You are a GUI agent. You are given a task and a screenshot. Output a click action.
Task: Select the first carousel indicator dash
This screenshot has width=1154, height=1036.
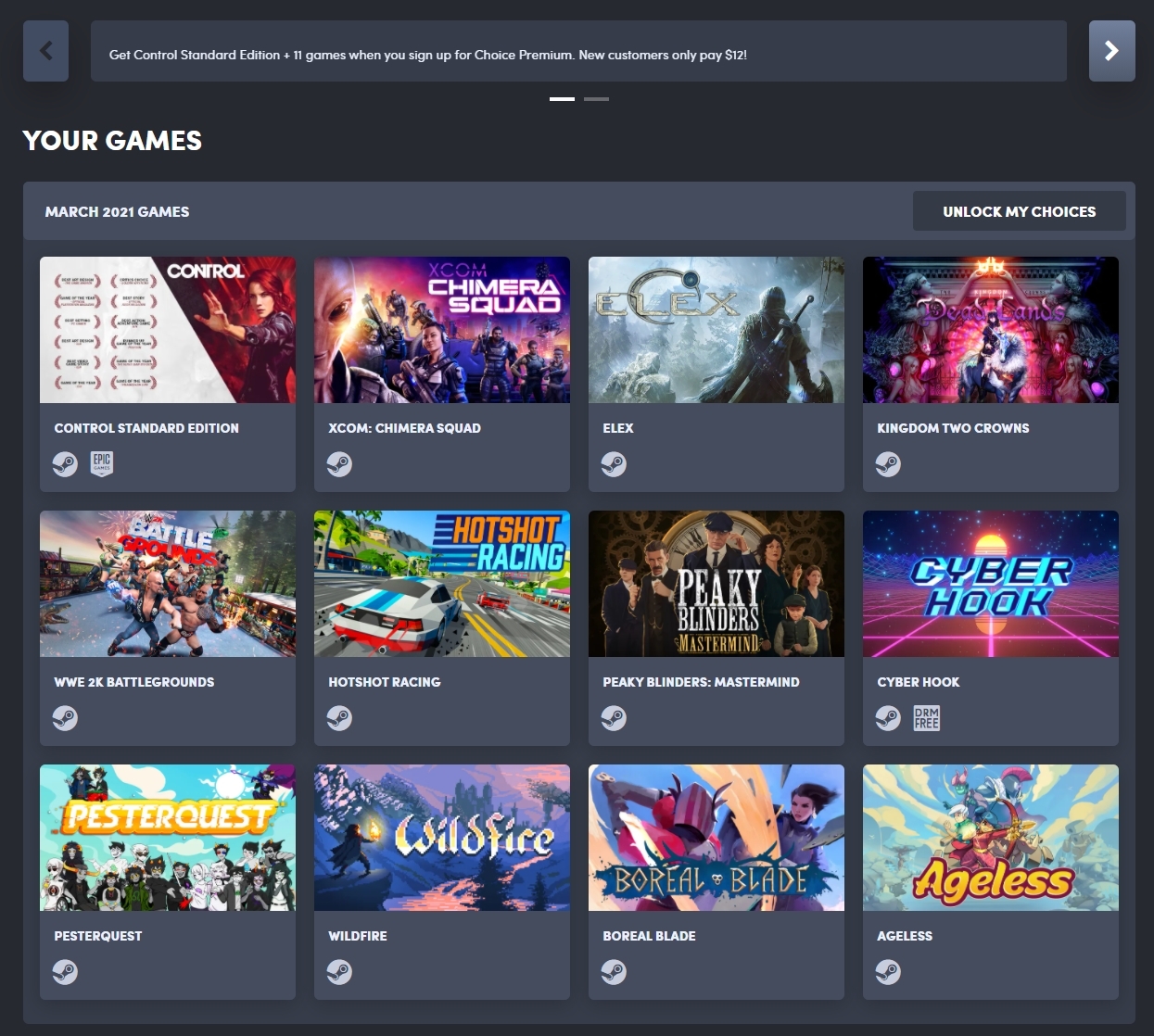pos(562,98)
